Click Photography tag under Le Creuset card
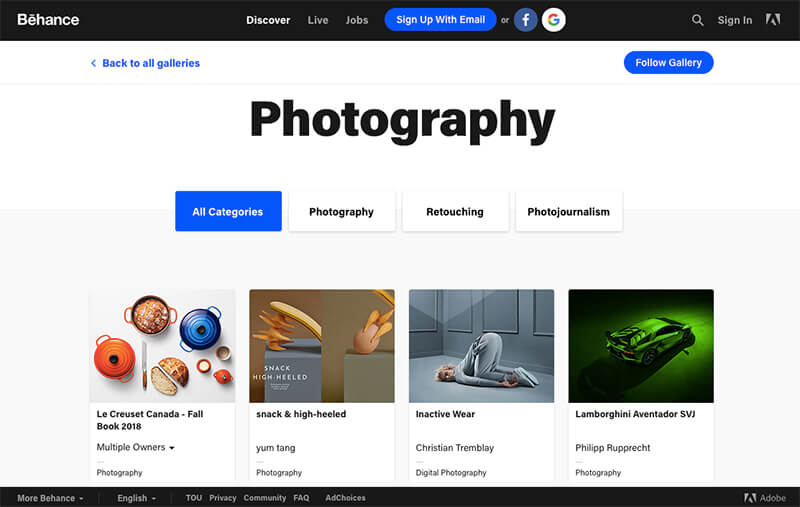This screenshot has height=507, width=800. pos(119,473)
